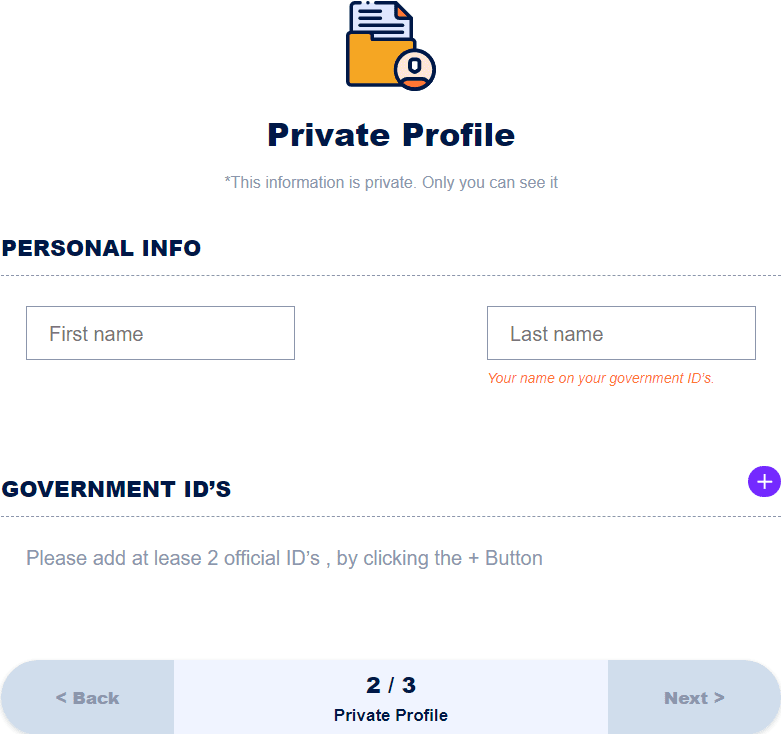This screenshot has width=781, height=734.
Task: Click the 'Please add at lease 2 official ID's' message
Action: (284, 558)
